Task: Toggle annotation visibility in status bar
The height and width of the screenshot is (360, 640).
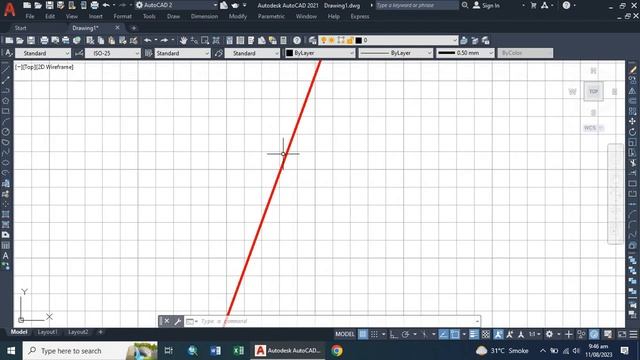Action: [498, 334]
